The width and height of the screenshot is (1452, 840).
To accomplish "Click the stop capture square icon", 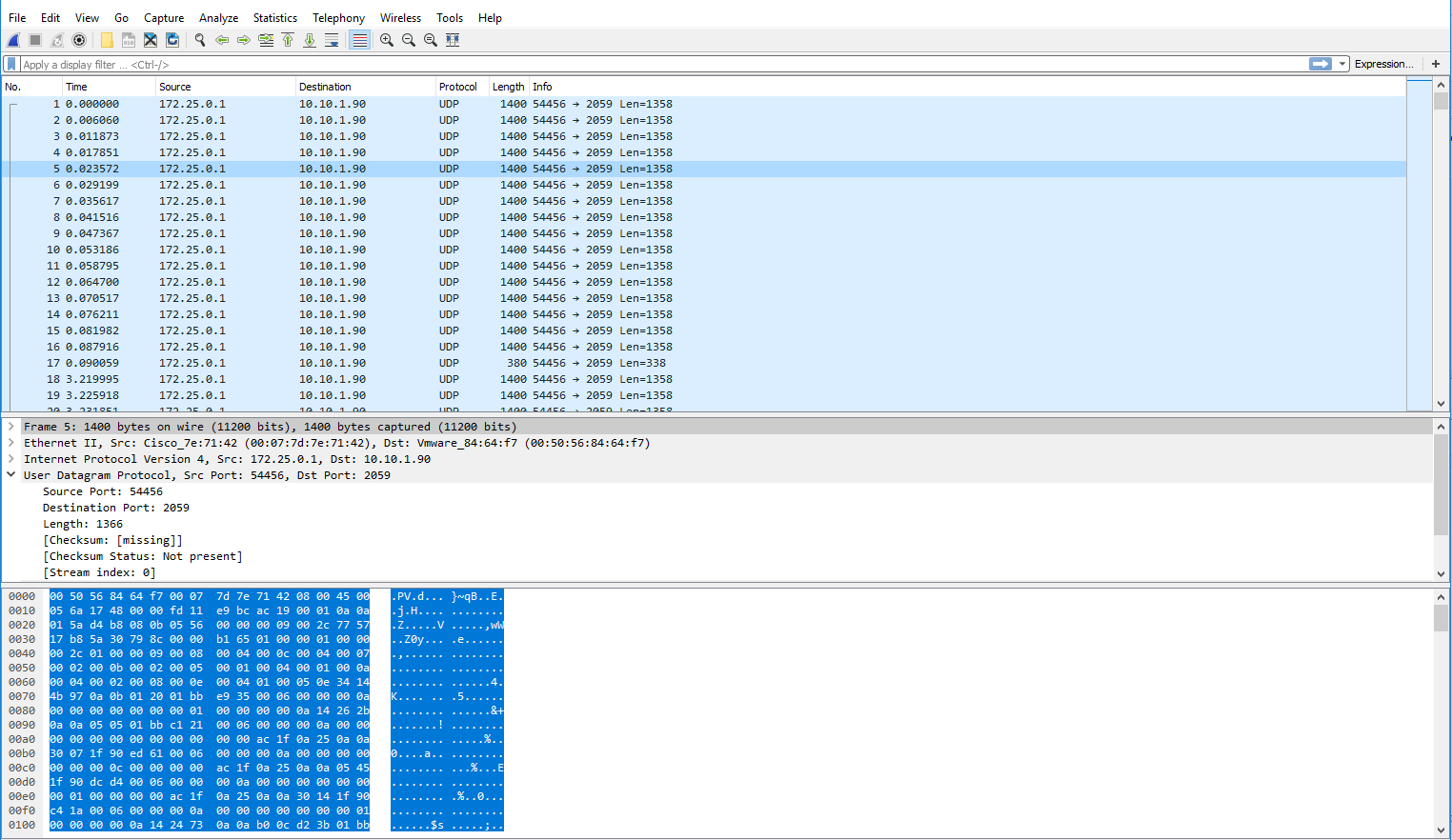I will coord(35,40).
